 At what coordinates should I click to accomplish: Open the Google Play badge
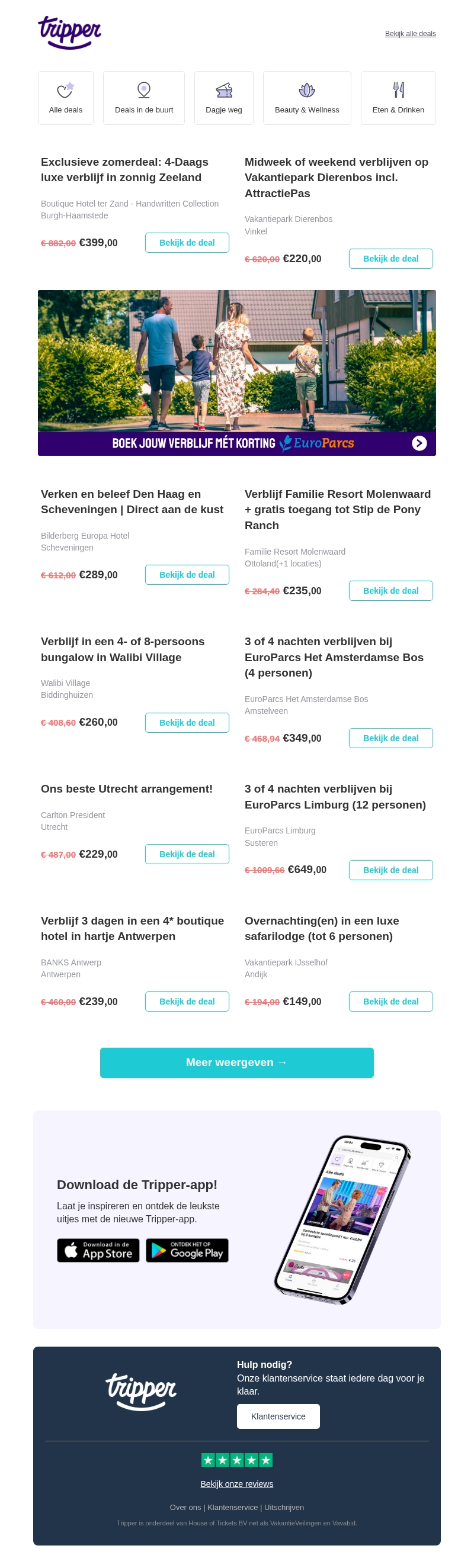[x=187, y=1250]
